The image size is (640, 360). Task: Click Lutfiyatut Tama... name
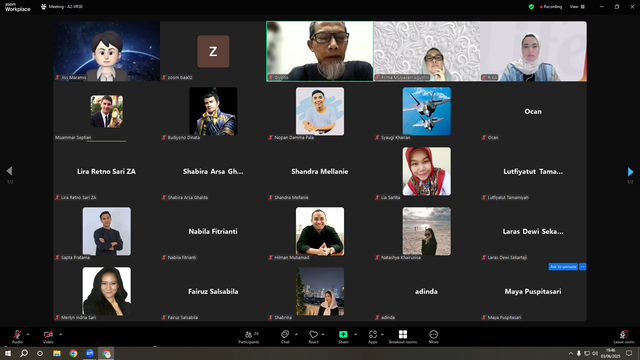click(533, 171)
